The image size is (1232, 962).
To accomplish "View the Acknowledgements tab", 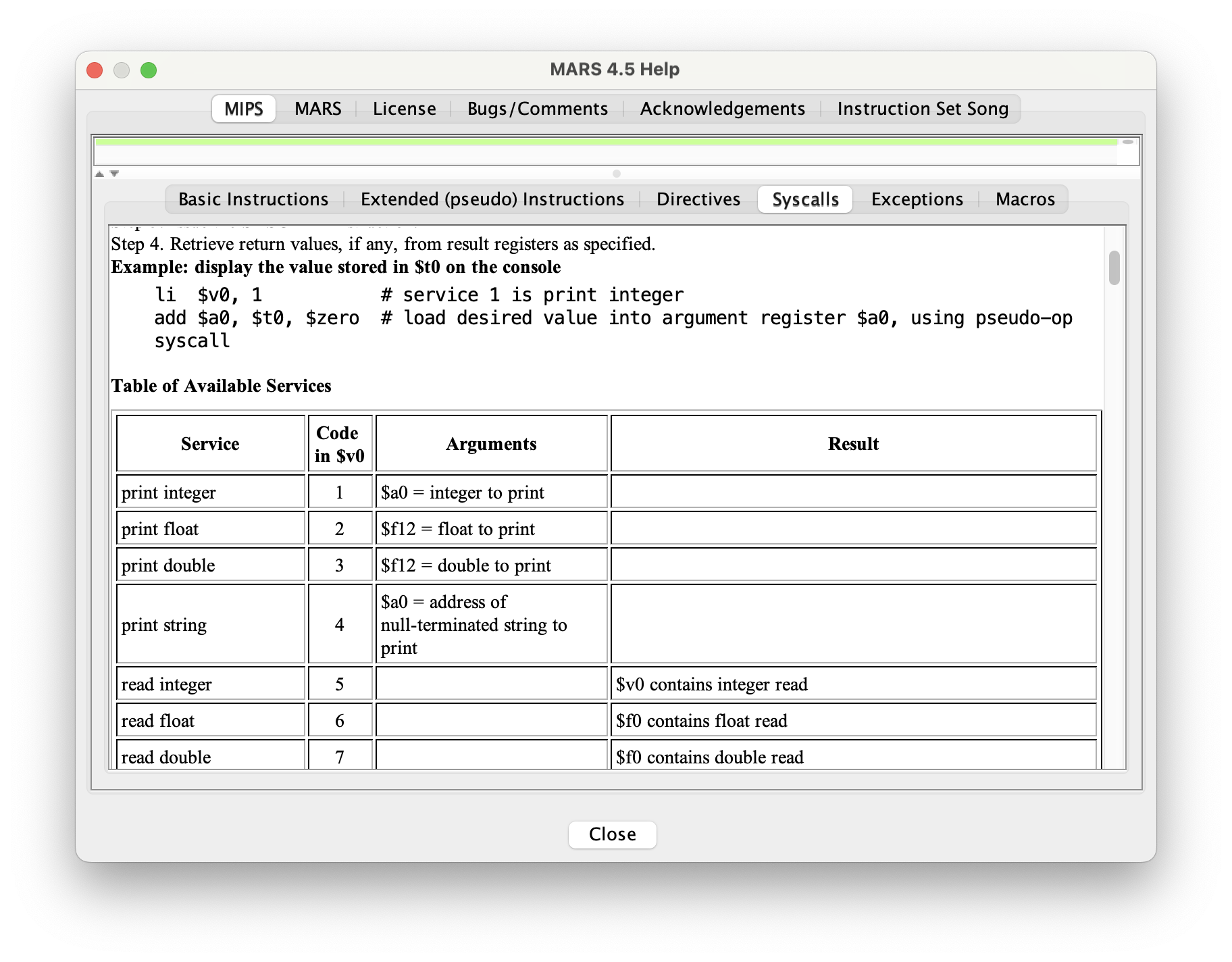I will point(723,109).
